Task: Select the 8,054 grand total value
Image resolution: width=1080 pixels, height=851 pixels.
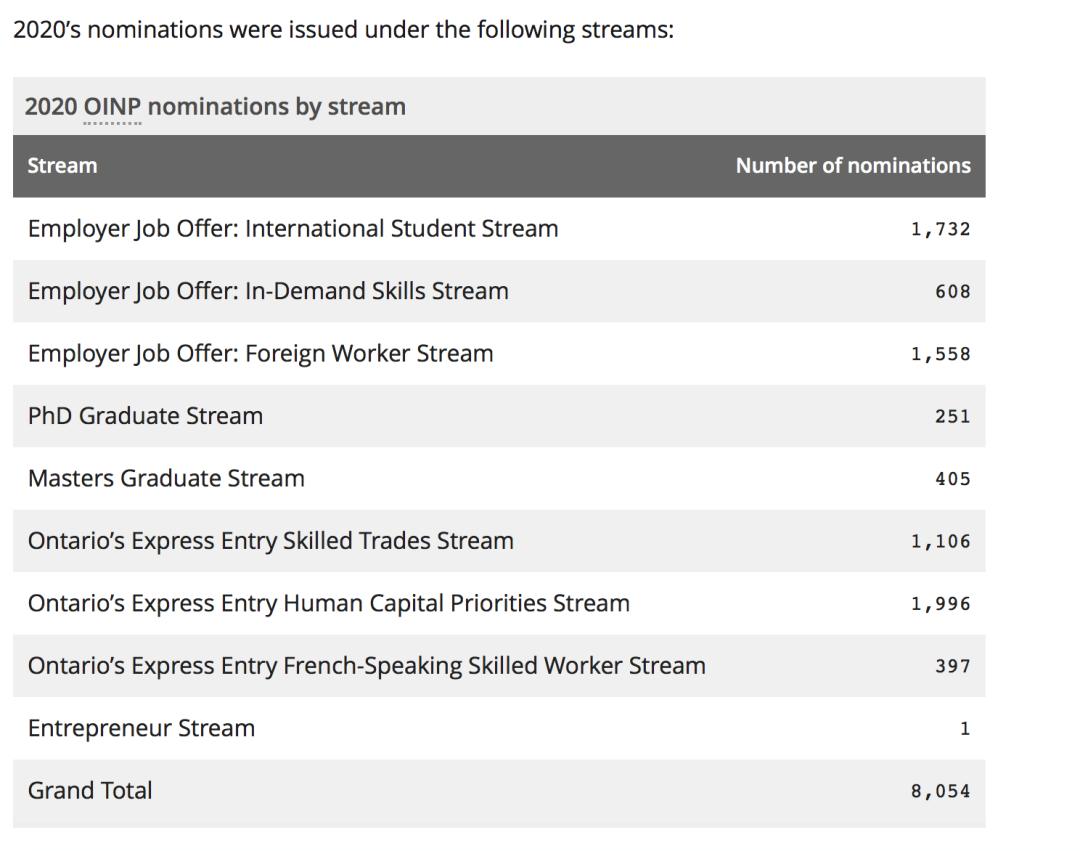Action: (939, 791)
